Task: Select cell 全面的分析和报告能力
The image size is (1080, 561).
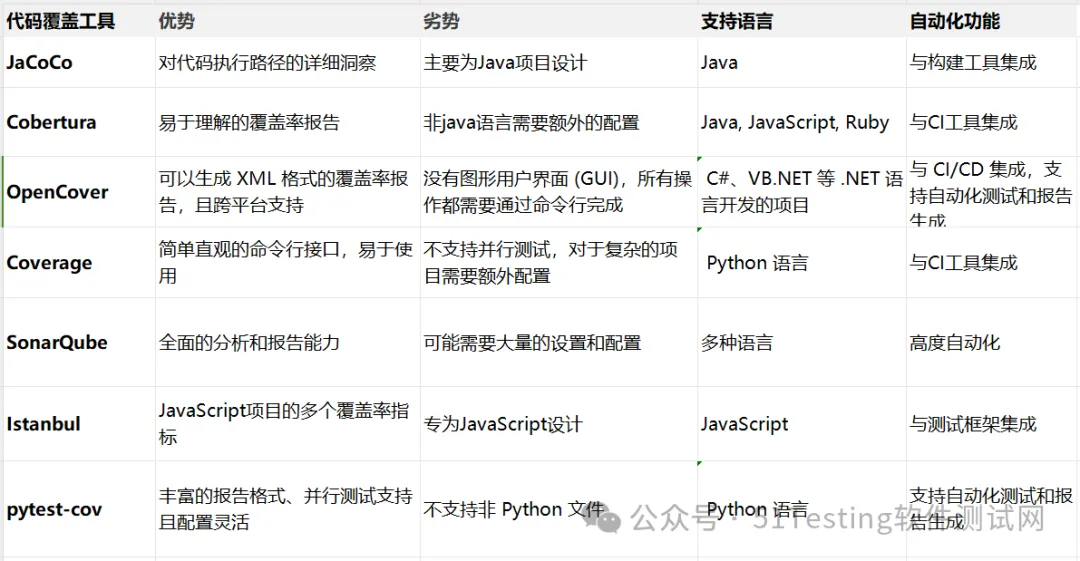Action: [288, 342]
